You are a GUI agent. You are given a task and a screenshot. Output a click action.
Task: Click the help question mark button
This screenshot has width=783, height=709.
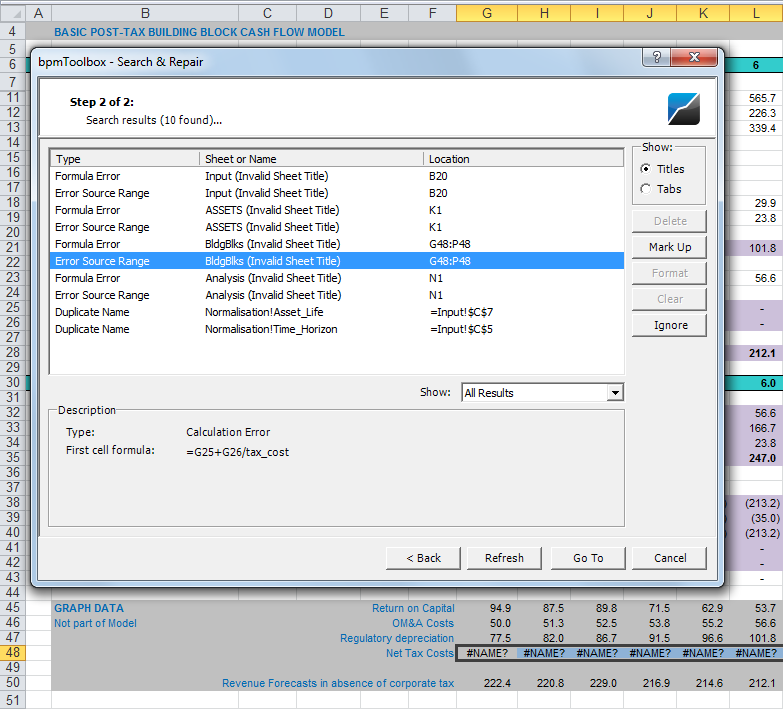pyautogui.click(x=656, y=57)
